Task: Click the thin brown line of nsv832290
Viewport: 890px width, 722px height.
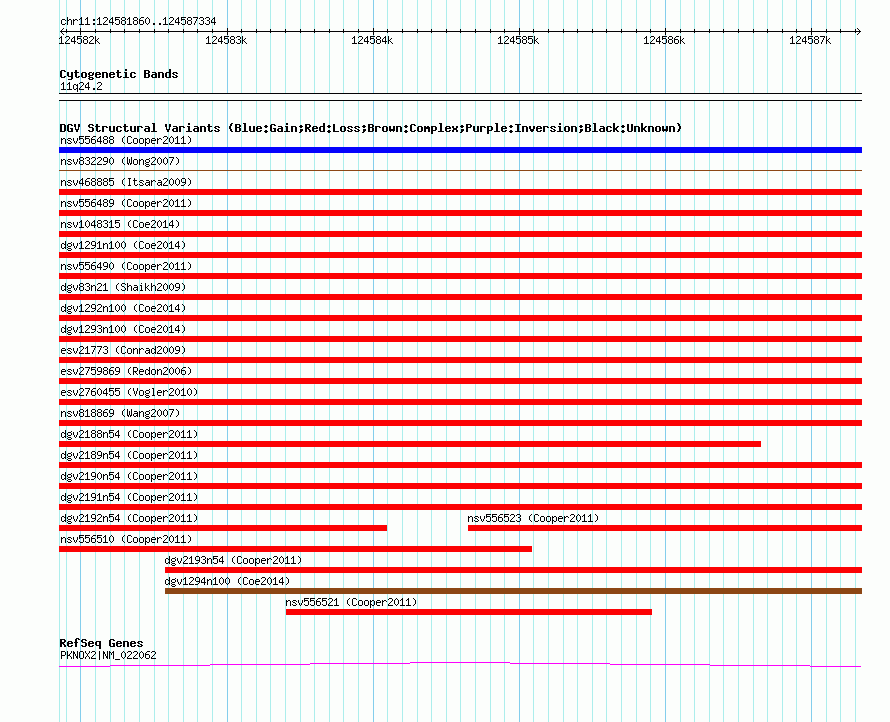Action: pos(460,170)
